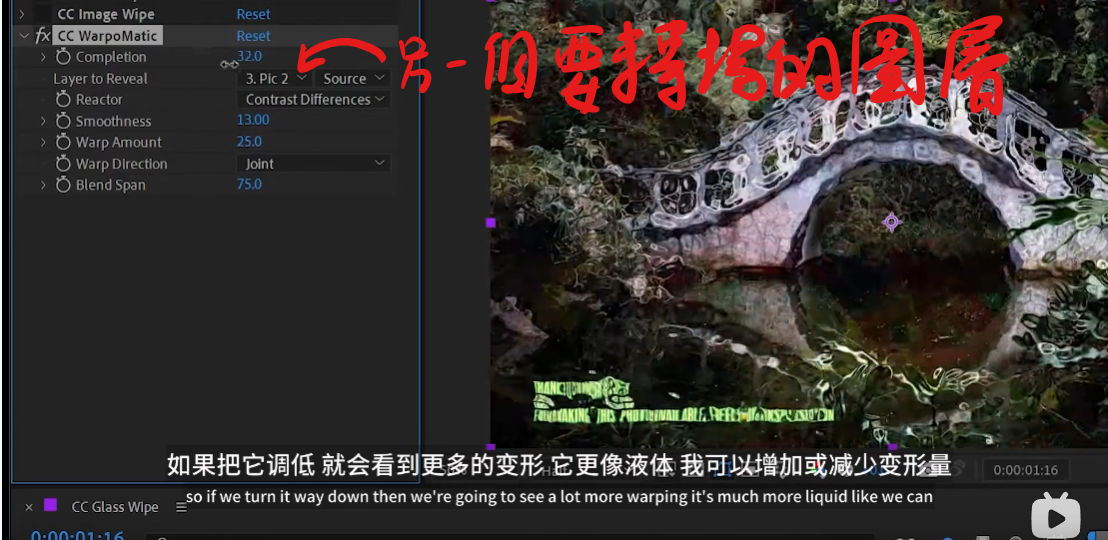Toggle the fx switch for CC WarpoMatic
Image resolution: width=1108 pixels, height=540 pixels.
[42, 35]
